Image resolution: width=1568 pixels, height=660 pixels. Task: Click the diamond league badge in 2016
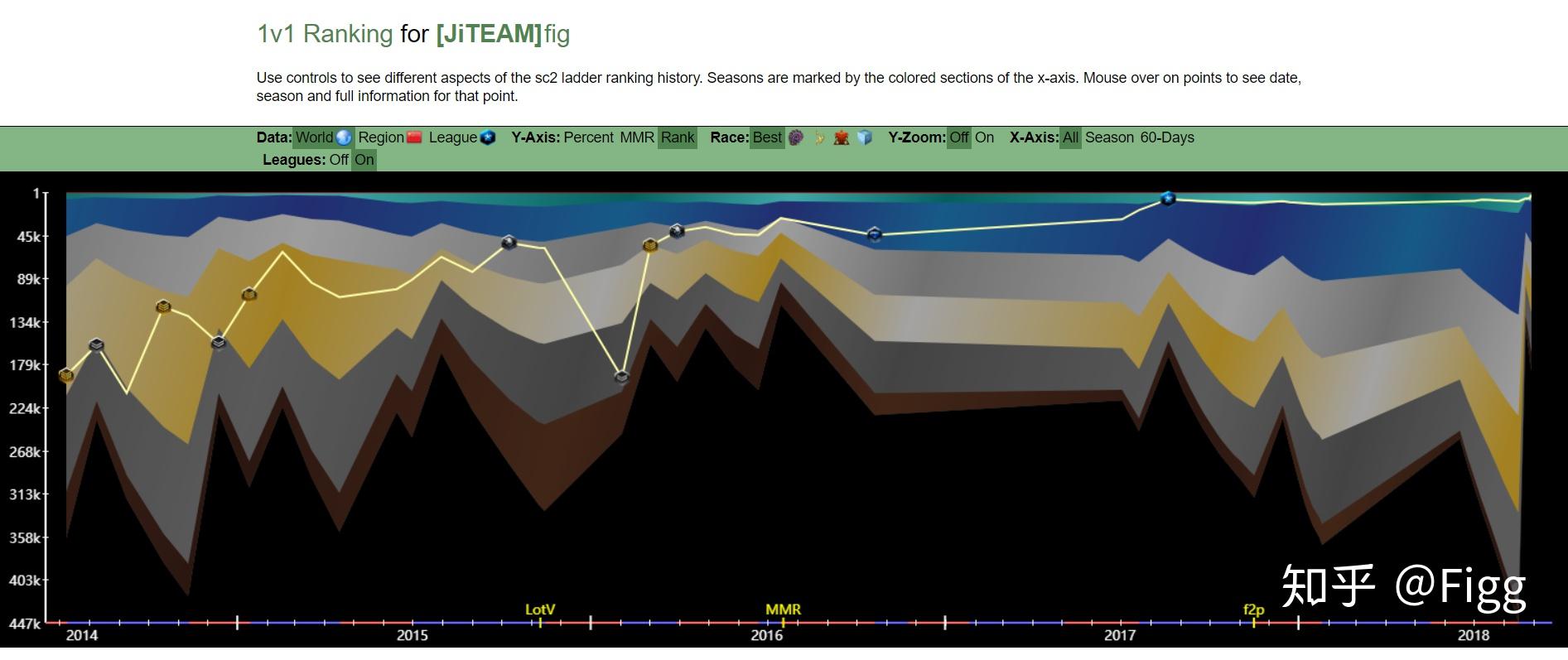point(874,235)
